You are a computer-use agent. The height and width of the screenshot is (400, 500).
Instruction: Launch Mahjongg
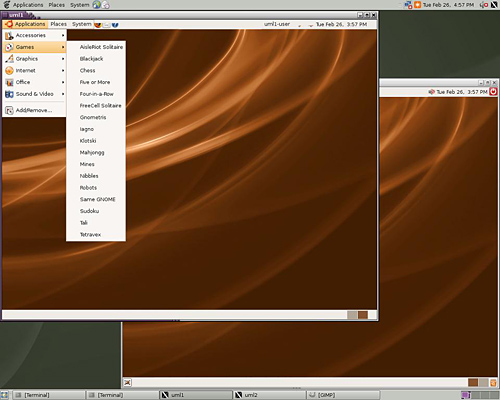[96, 152]
